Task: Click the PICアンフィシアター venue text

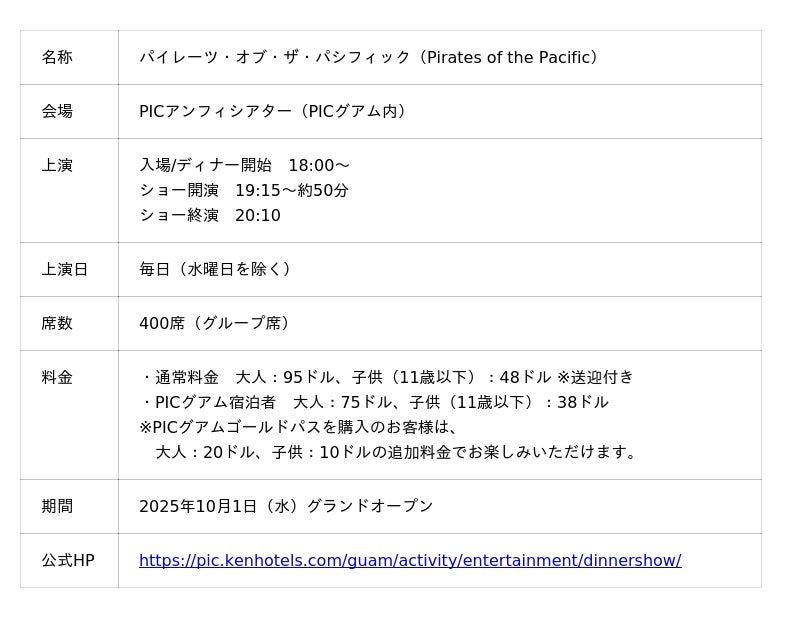Action: 275,112
